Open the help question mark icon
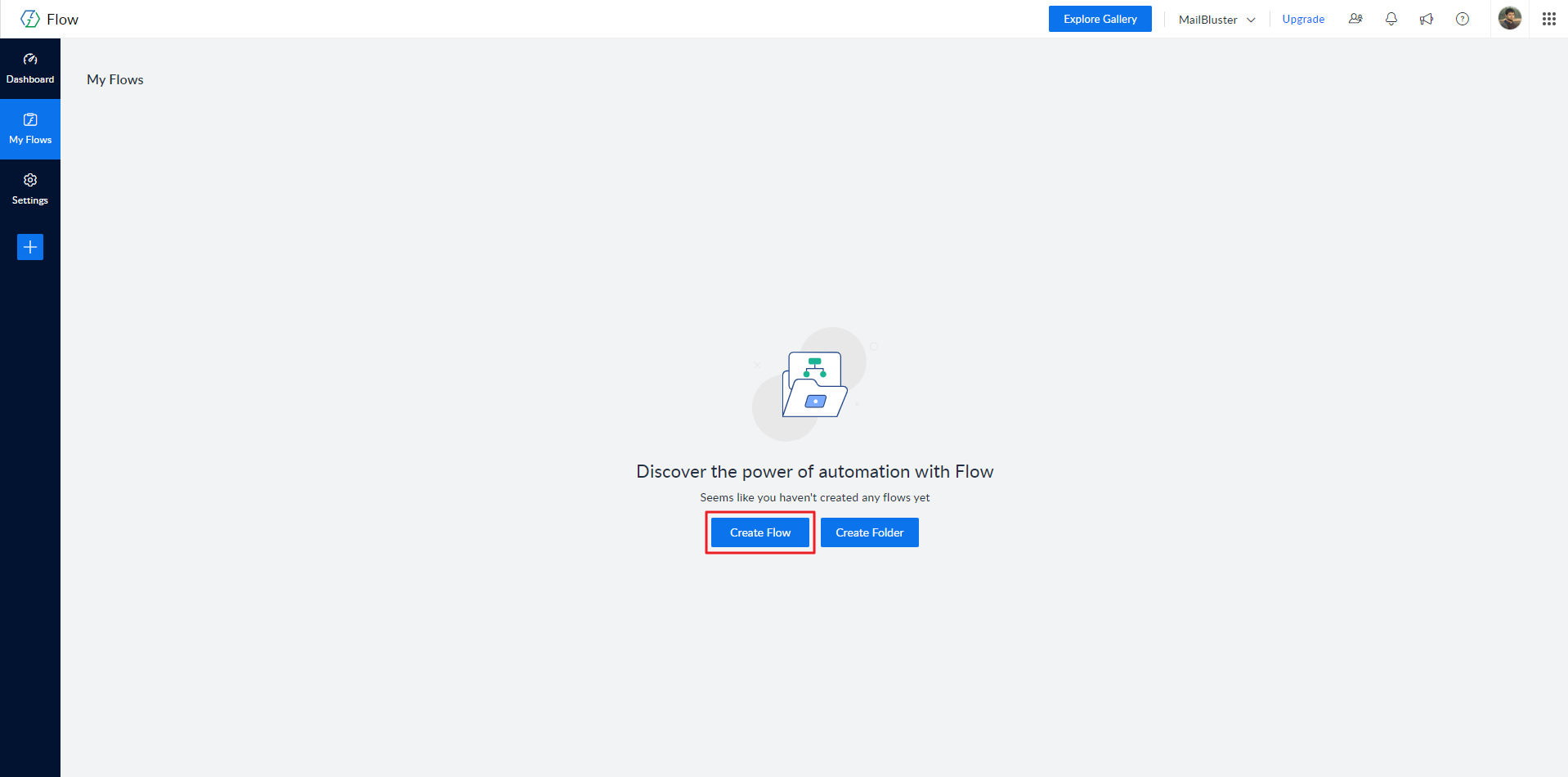The height and width of the screenshot is (777, 1568). pos(1462,19)
